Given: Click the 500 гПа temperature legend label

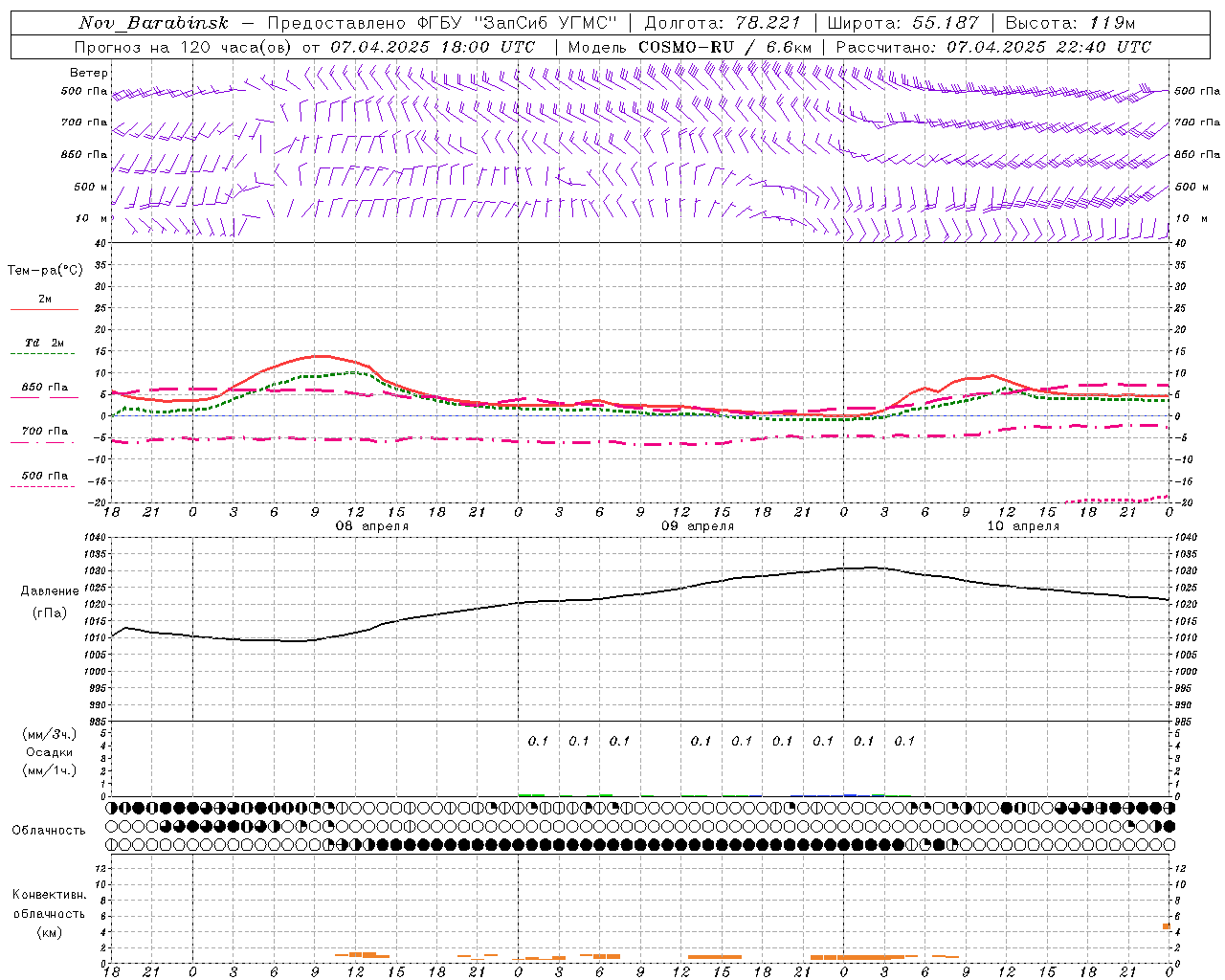Looking at the screenshot, I should [45, 476].
